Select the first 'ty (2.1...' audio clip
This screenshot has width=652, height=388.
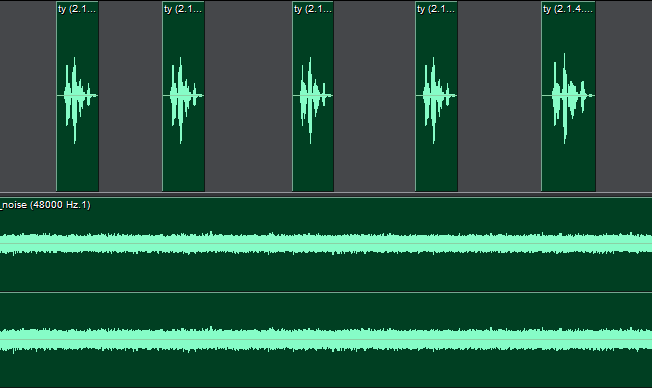77,96
